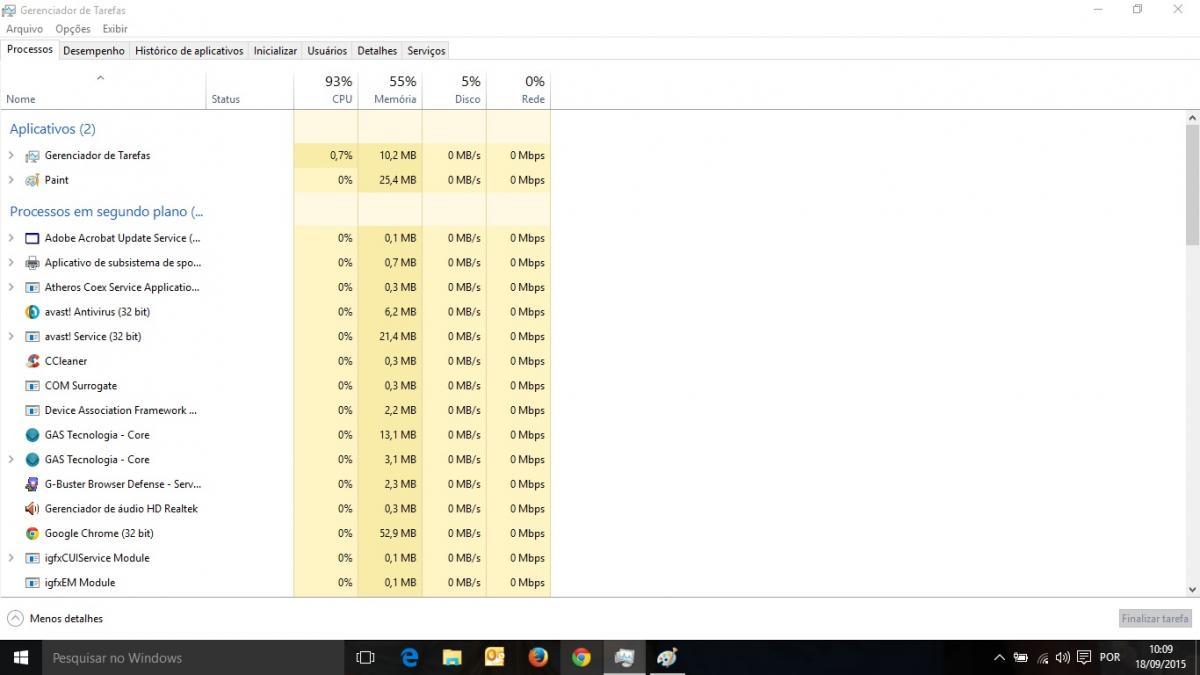The height and width of the screenshot is (675, 1200).
Task: Click the 13,1 MB GAS Tecnologia icon
Action: pos(32,435)
